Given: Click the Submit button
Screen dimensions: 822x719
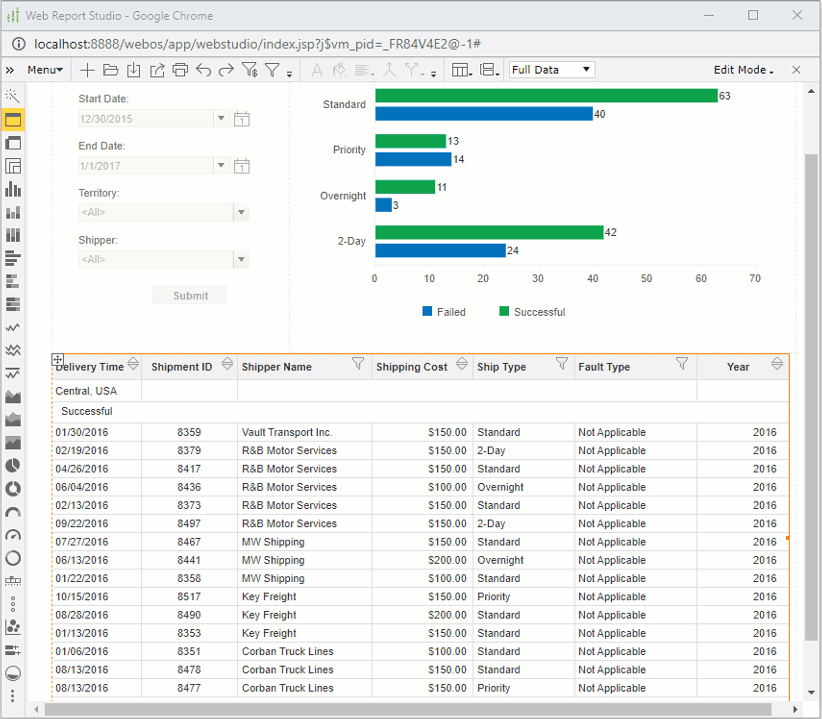Looking at the screenshot, I should click(x=189, y=294).
